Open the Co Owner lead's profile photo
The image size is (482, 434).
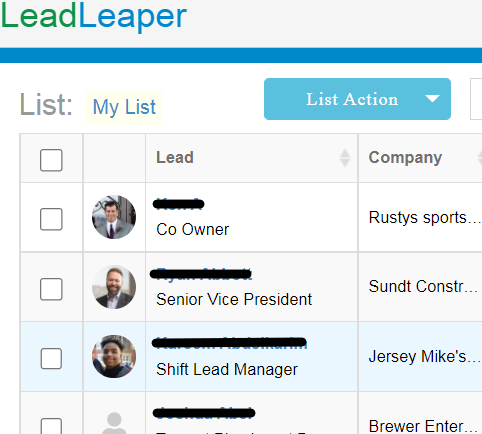(x=114, y=217)
